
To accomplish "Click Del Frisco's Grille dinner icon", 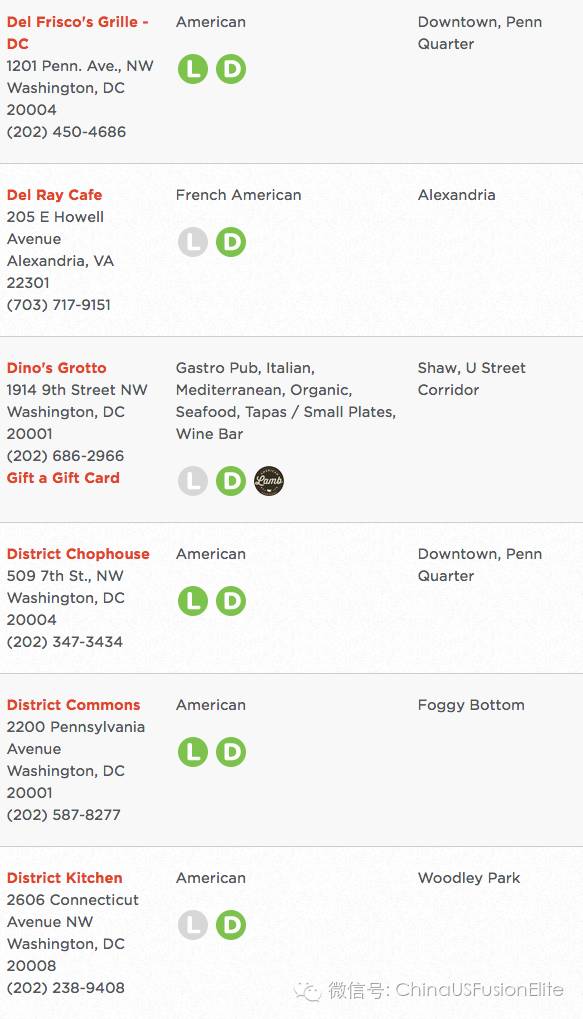I will [x=231, y=69].
